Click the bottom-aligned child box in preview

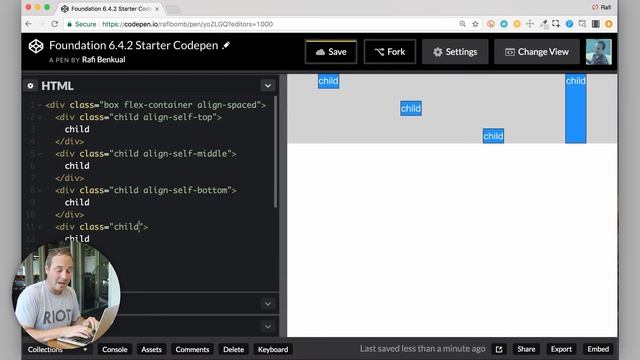coord(493,136)
